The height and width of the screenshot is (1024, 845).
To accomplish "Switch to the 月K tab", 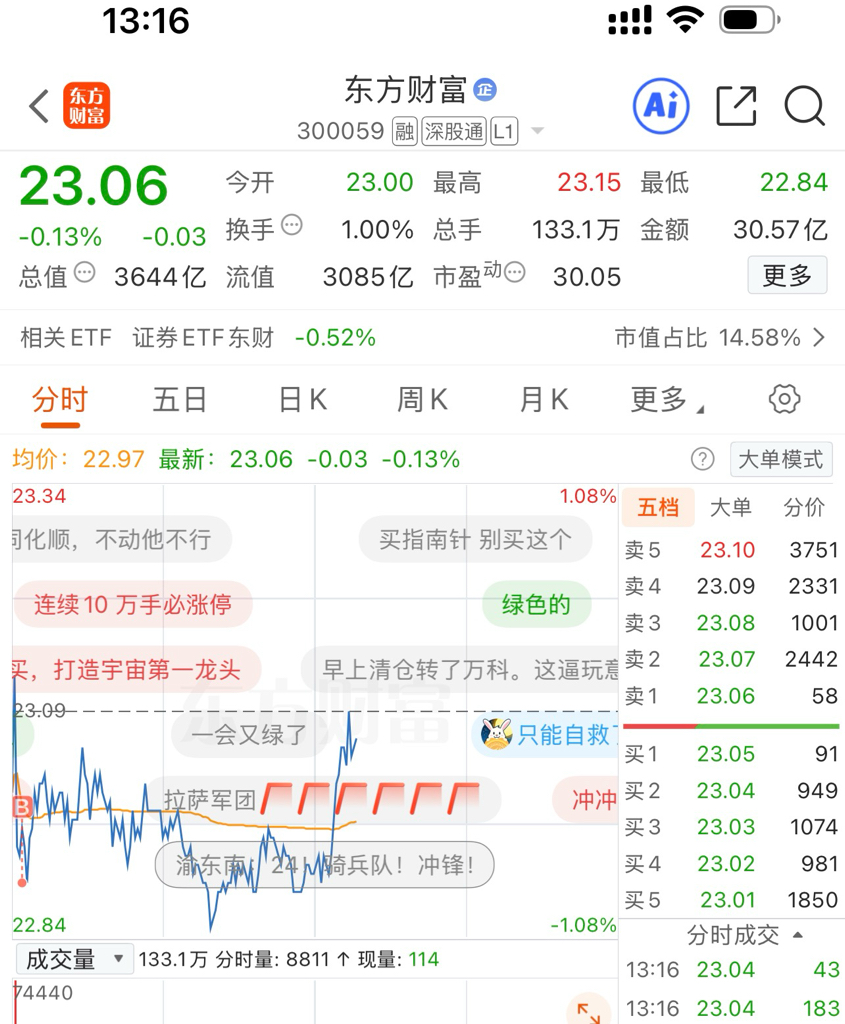I will [x=543, y=399].
